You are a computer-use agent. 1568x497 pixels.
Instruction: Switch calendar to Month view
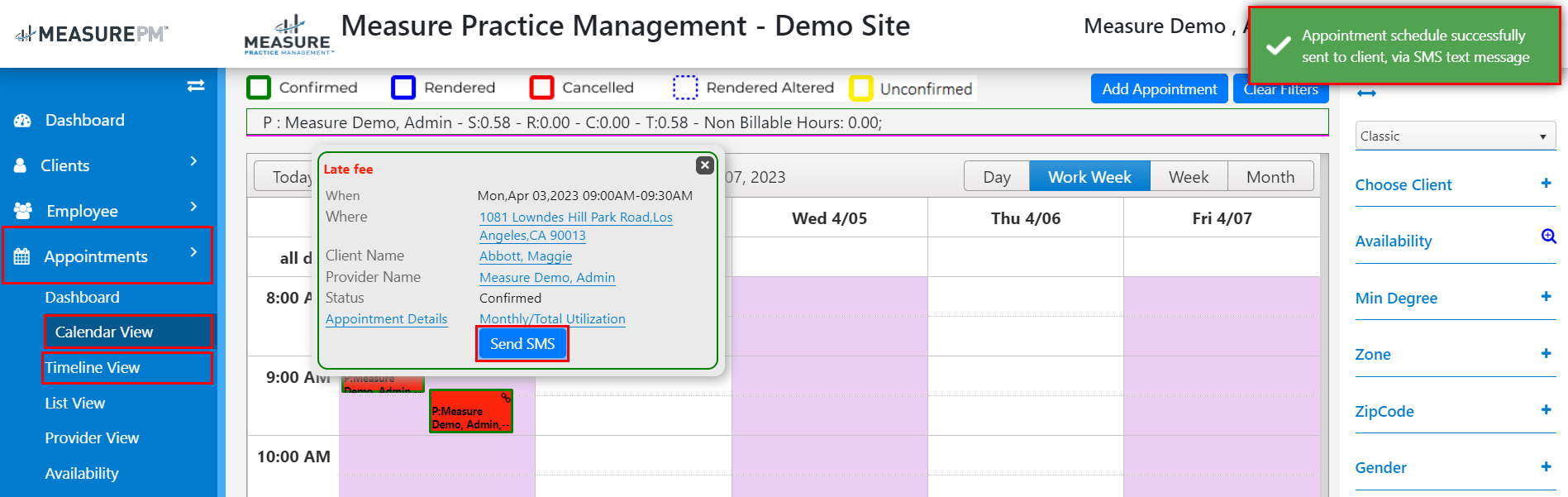1270,176
